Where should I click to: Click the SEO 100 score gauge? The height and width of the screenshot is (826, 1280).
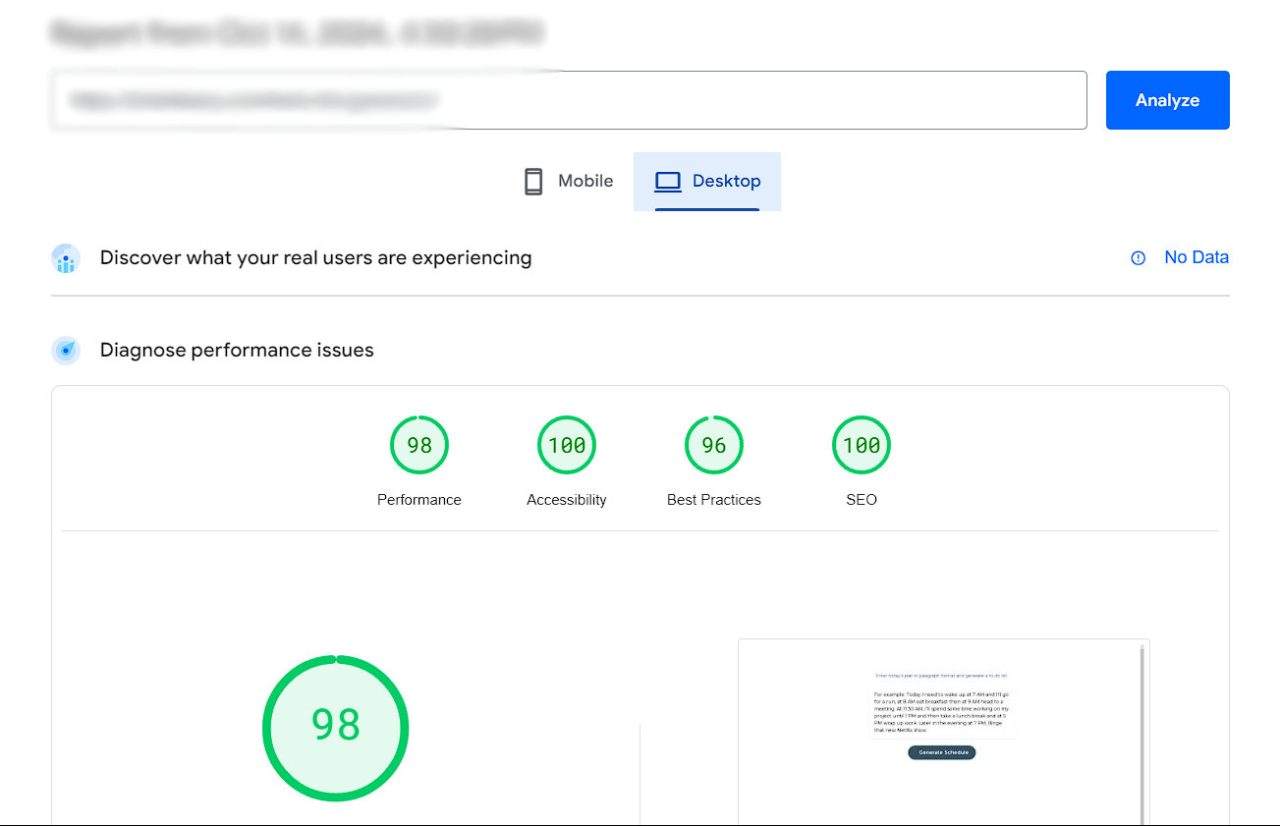point(861,445)
